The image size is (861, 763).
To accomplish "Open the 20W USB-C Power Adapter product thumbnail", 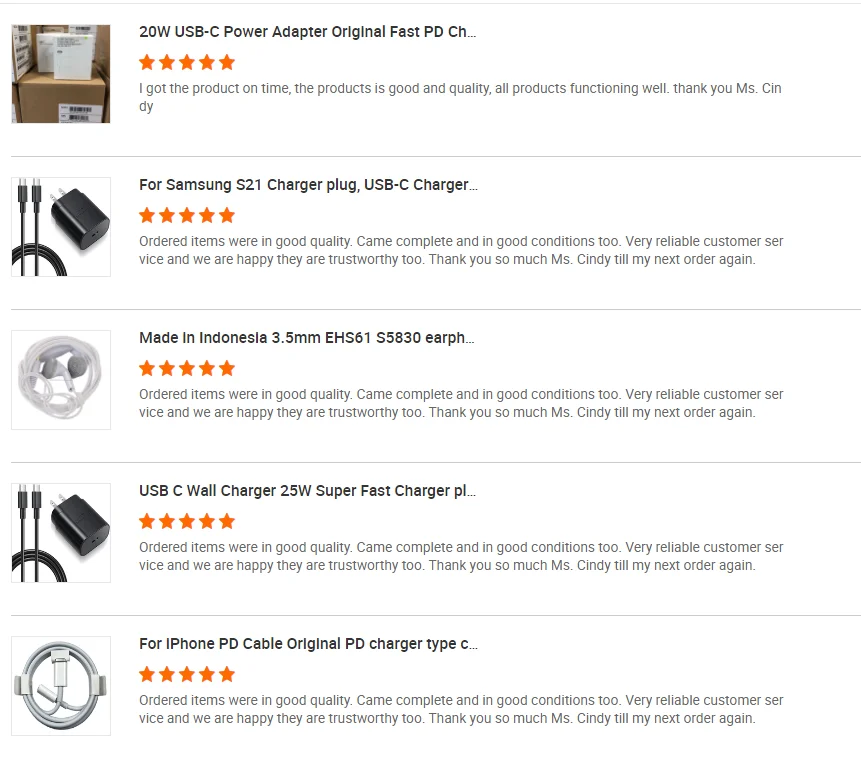I will coord(61,74).
